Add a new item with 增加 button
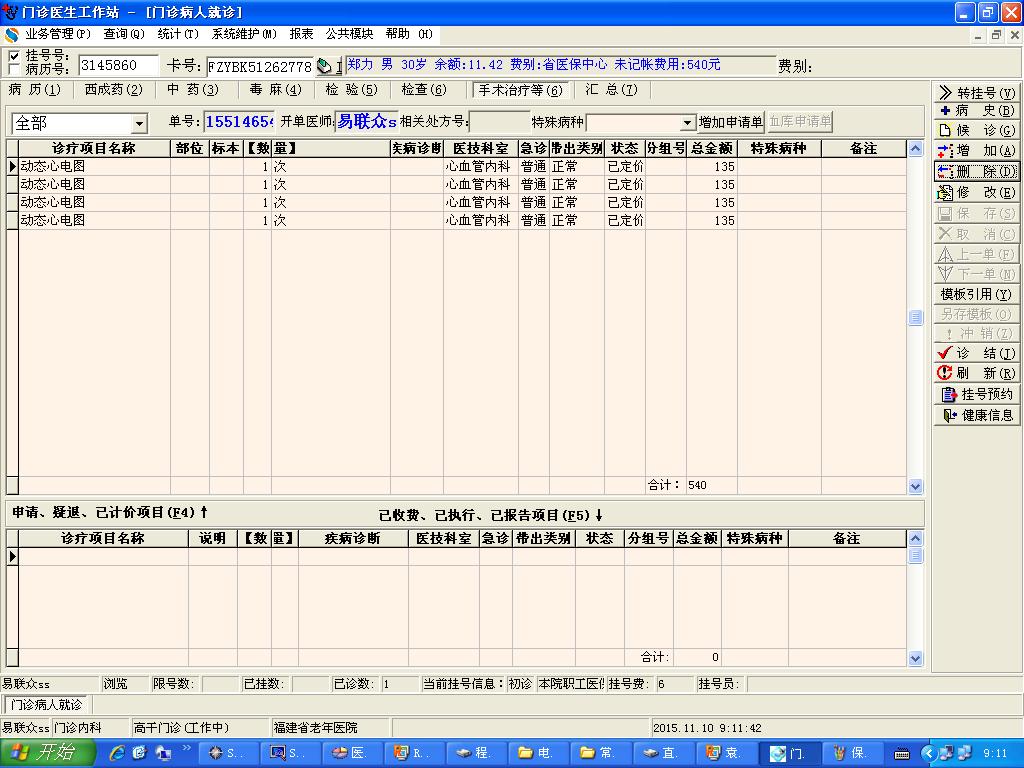Image resolution: width=1024 pixels, height=768 pixels. pos(976,151)
